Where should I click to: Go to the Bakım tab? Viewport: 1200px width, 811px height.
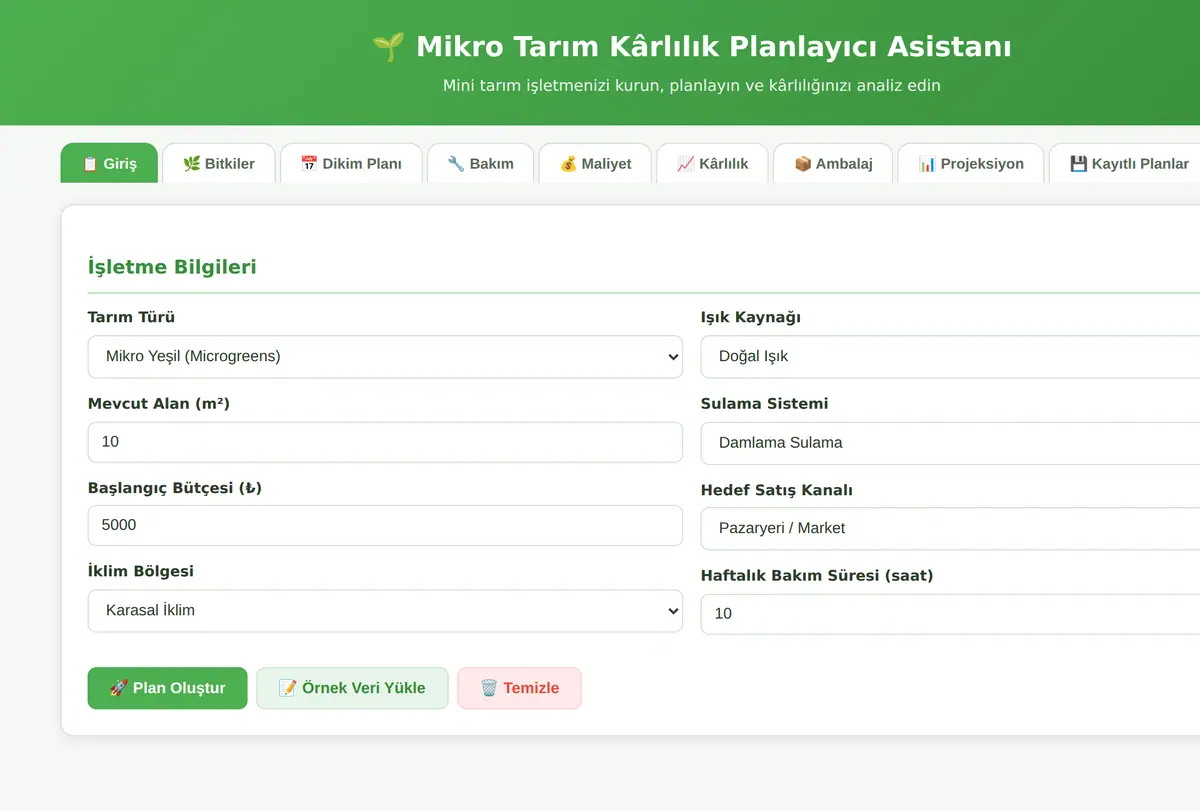coord(480,163)
